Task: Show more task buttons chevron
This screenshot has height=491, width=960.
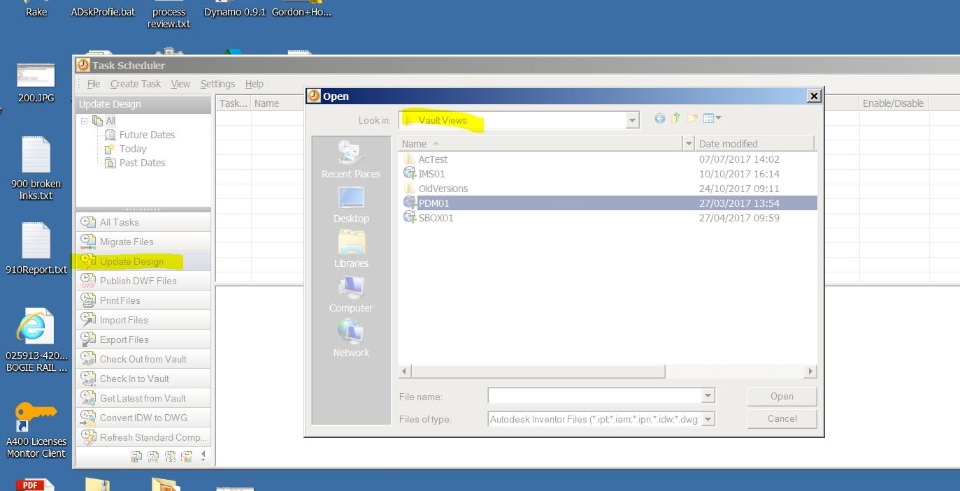Action: coord(203,455)
